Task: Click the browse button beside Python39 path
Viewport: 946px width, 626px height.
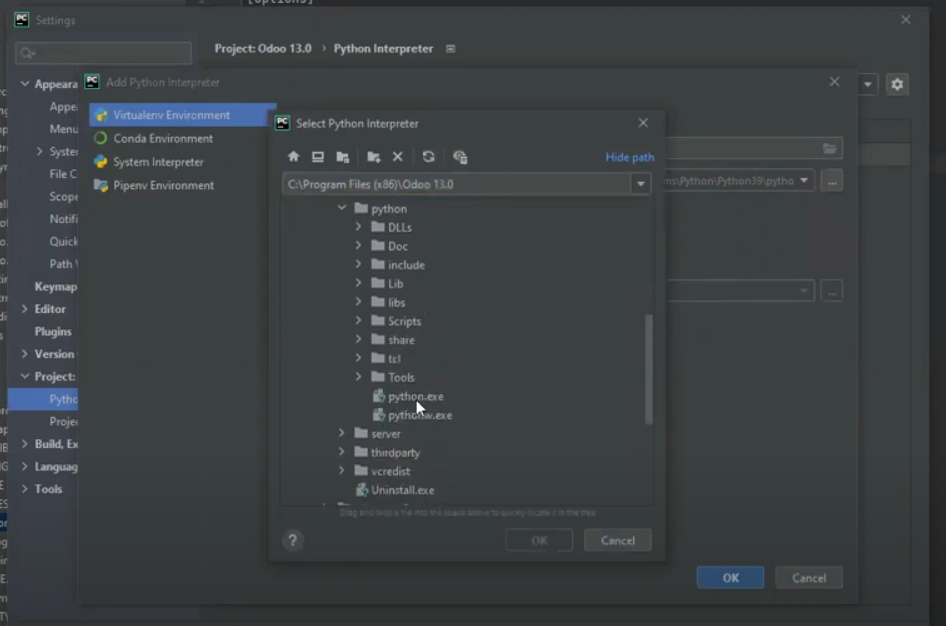Action: (x=832, y=181)
